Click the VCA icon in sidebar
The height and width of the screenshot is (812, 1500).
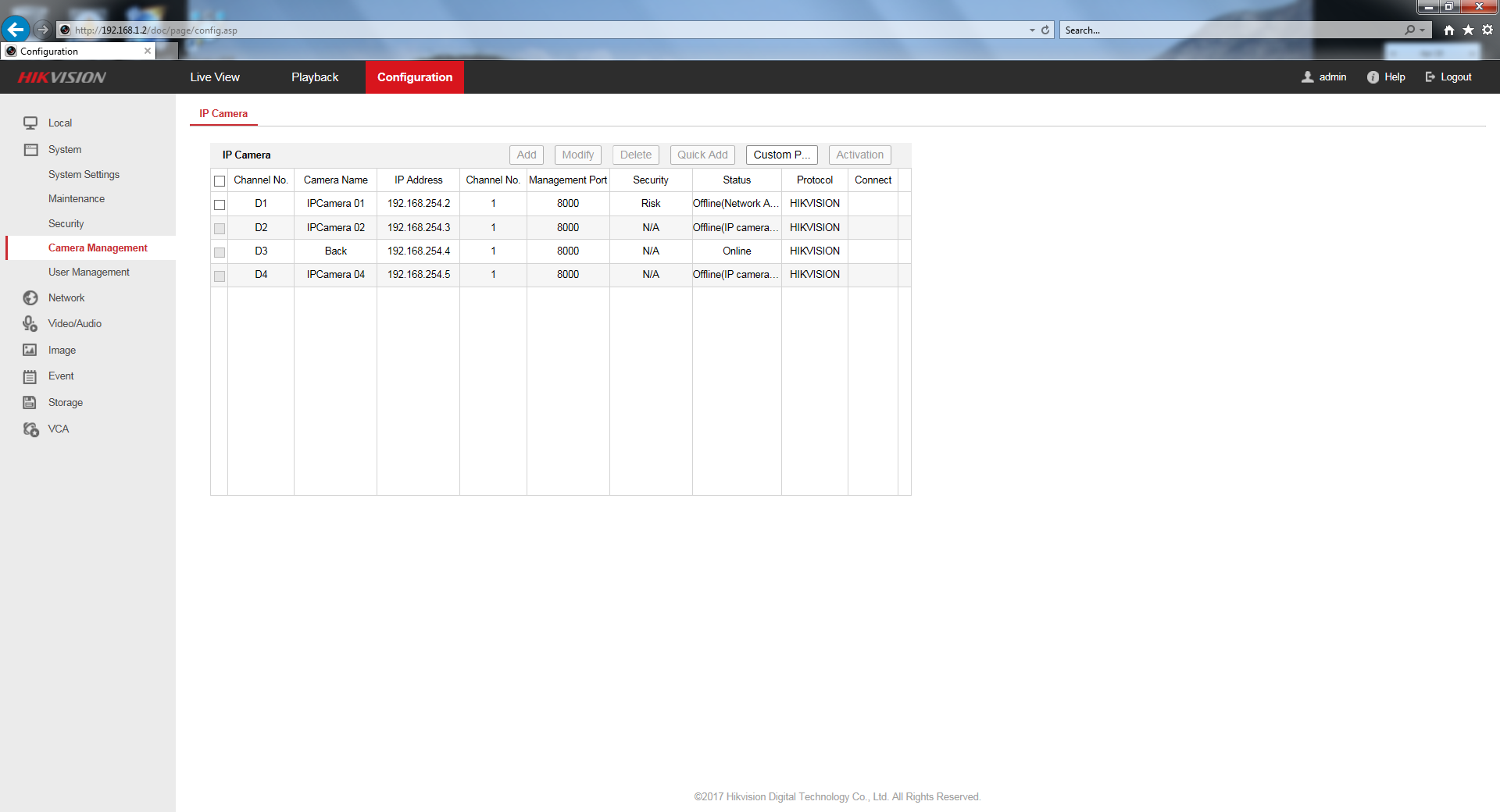pos(30,429)
